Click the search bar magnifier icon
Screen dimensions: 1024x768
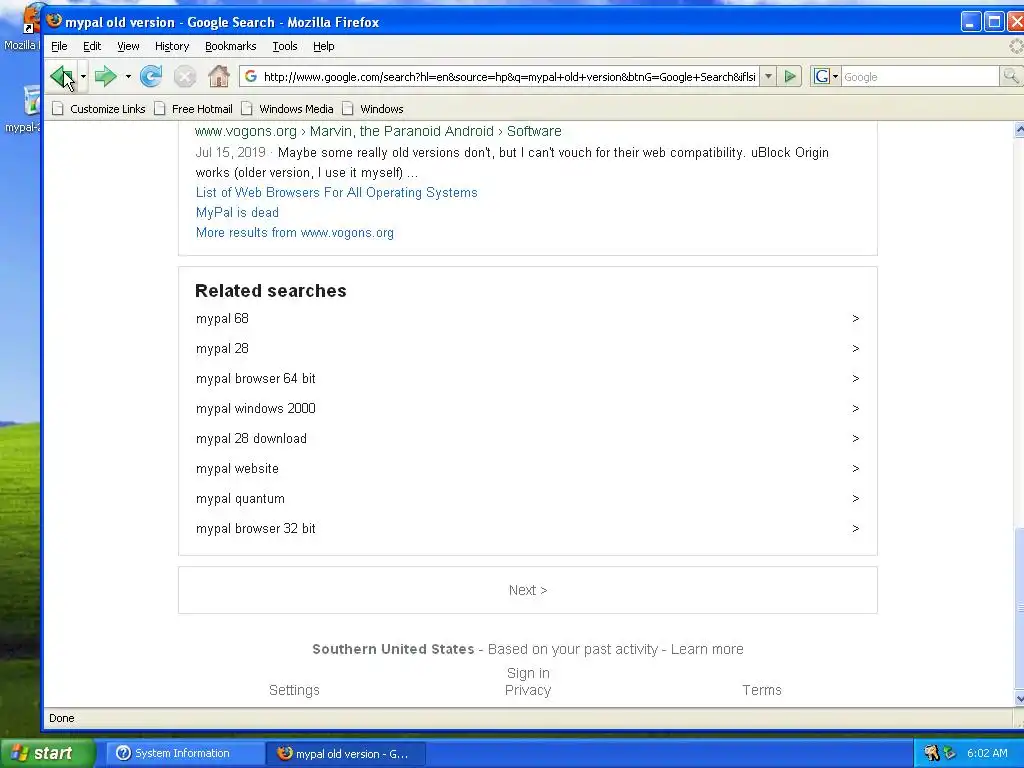(1010, 76)
